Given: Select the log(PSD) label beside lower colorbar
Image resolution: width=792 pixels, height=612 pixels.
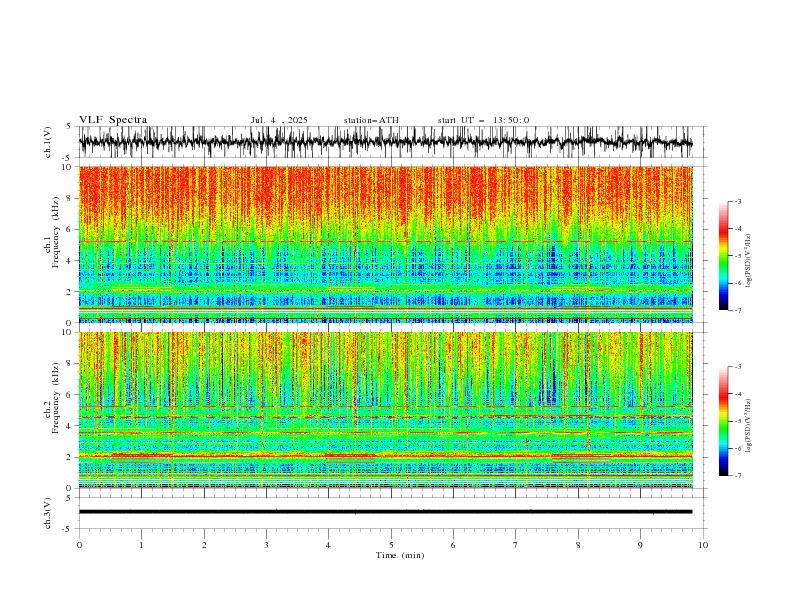Looking at the screenshot, I should click(x=748, y=426).
